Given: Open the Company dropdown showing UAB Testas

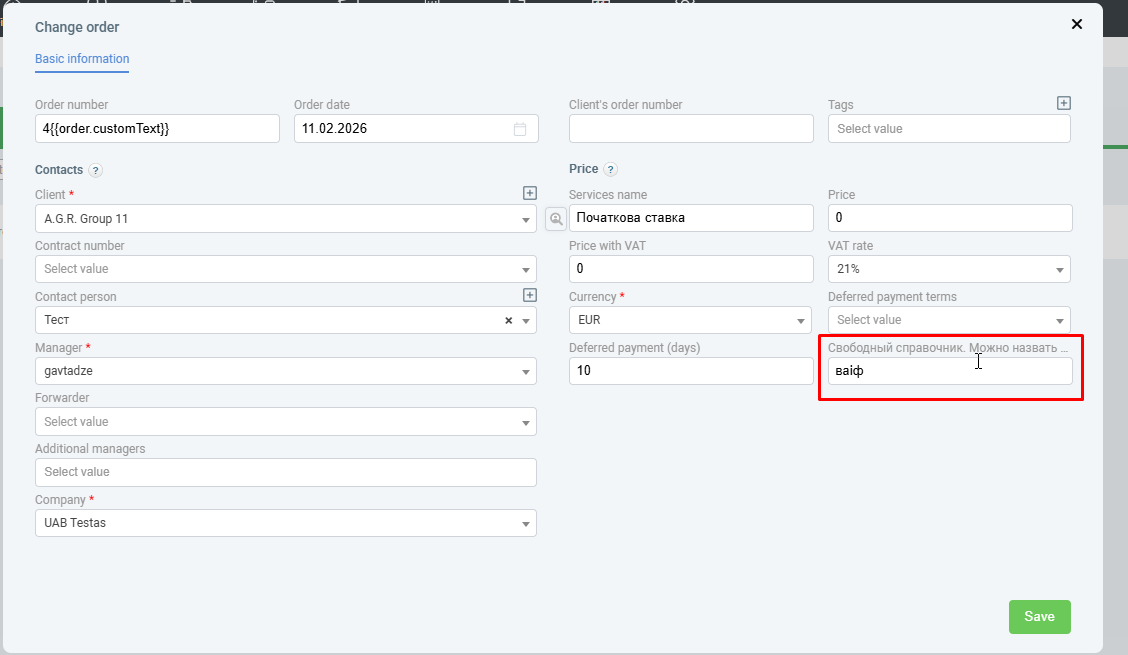Looking at the screenshot, I should 526,524.
